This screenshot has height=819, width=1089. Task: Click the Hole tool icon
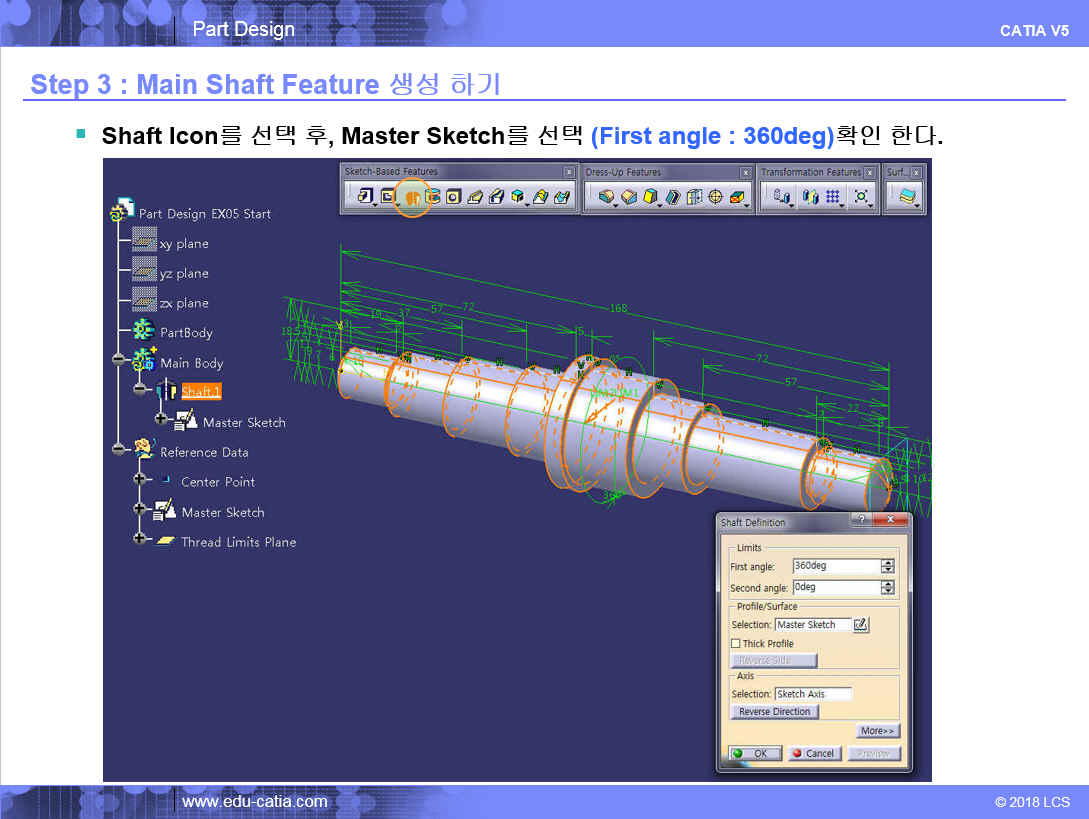[453, 197]
